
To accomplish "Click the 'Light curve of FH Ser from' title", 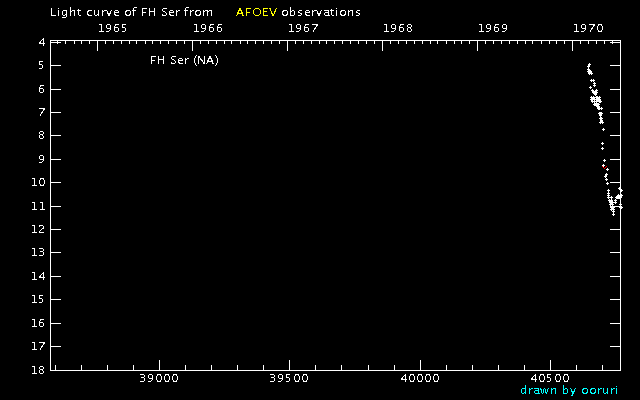I will pyautogui.click(x=131, y=12).
